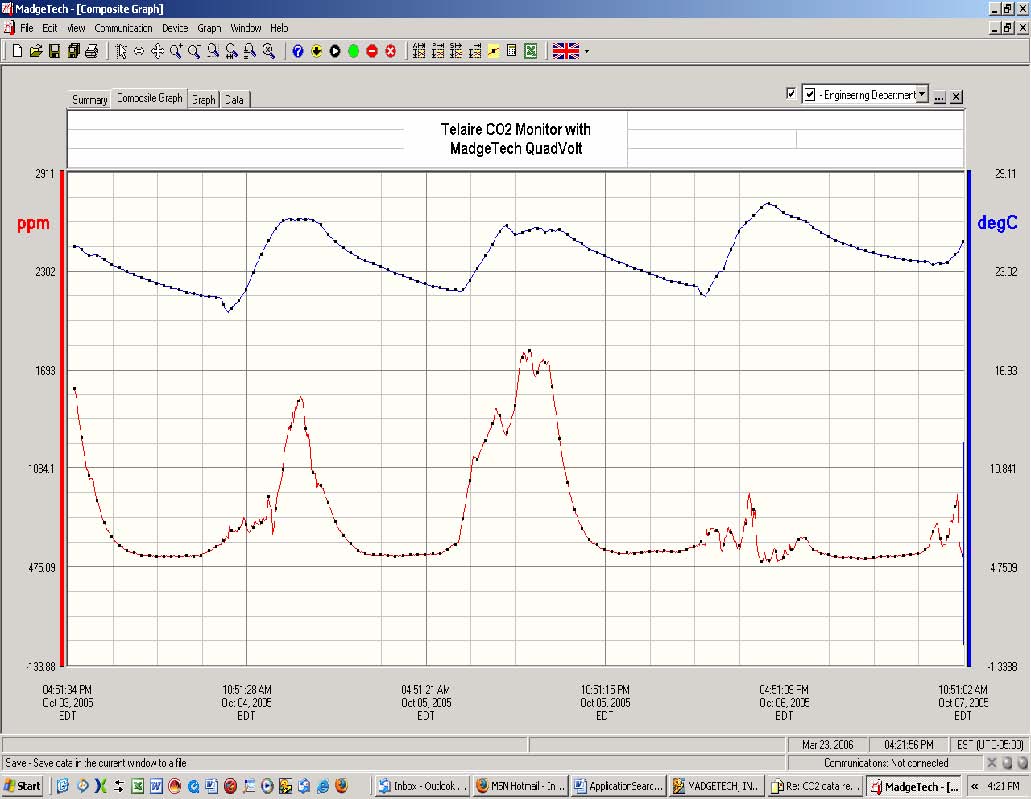Click the 04:21:56 PM status bar time
Screen dimensions: 1031x799
[909, 744]
